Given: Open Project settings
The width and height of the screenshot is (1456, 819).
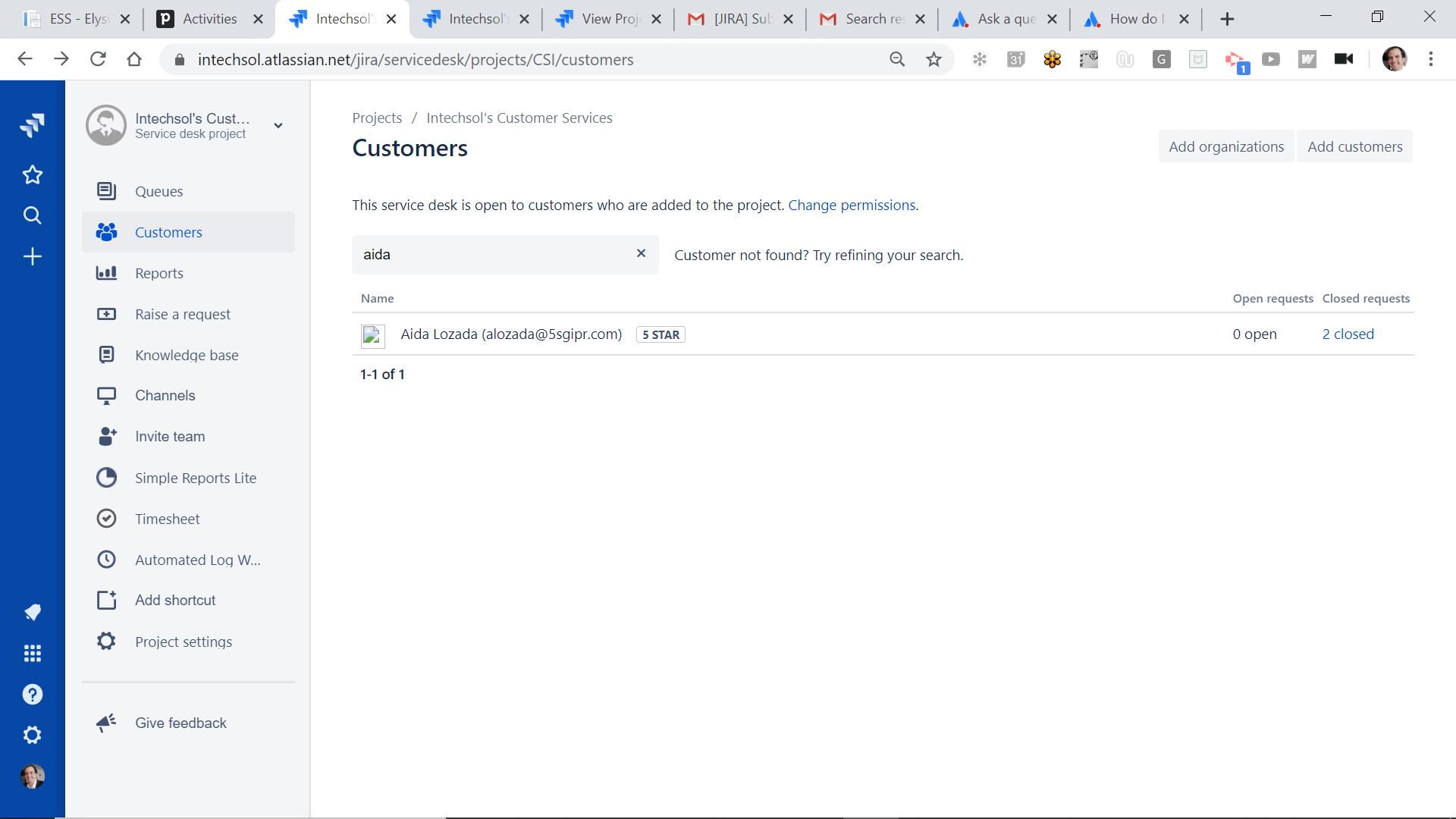Looking at the screenshot, I should (188, 642).
